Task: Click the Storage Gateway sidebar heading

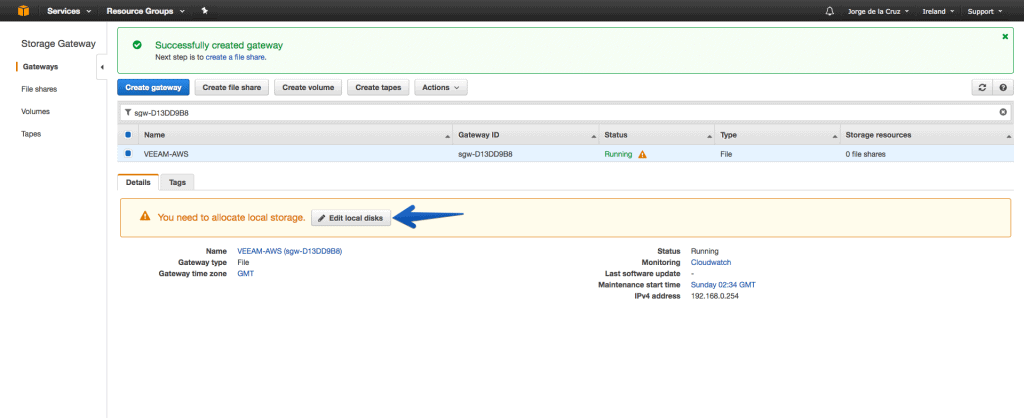Action: (x=58, y=44)
